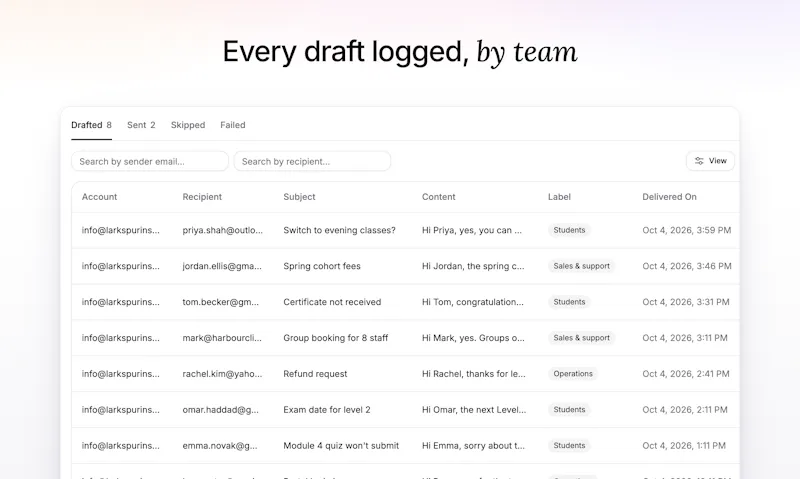Select recipient mark@harbourcli...

pos(222,338)
